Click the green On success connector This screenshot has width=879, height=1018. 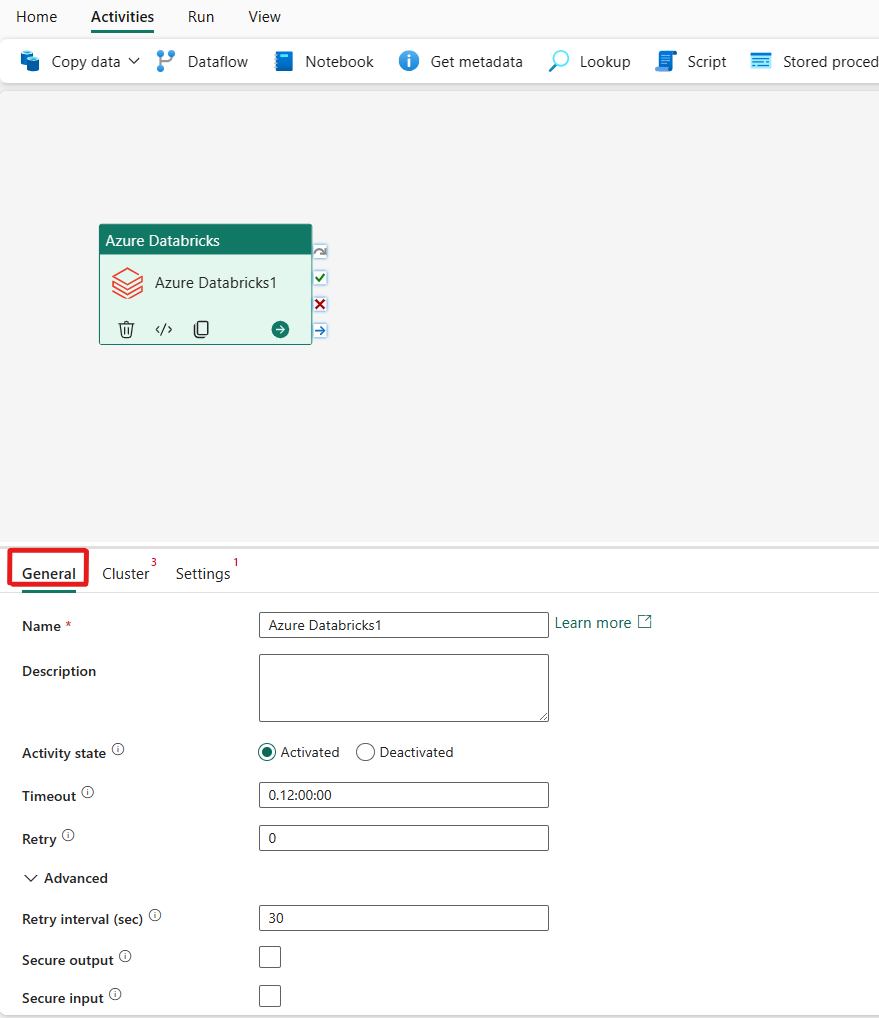pos(320,277)
